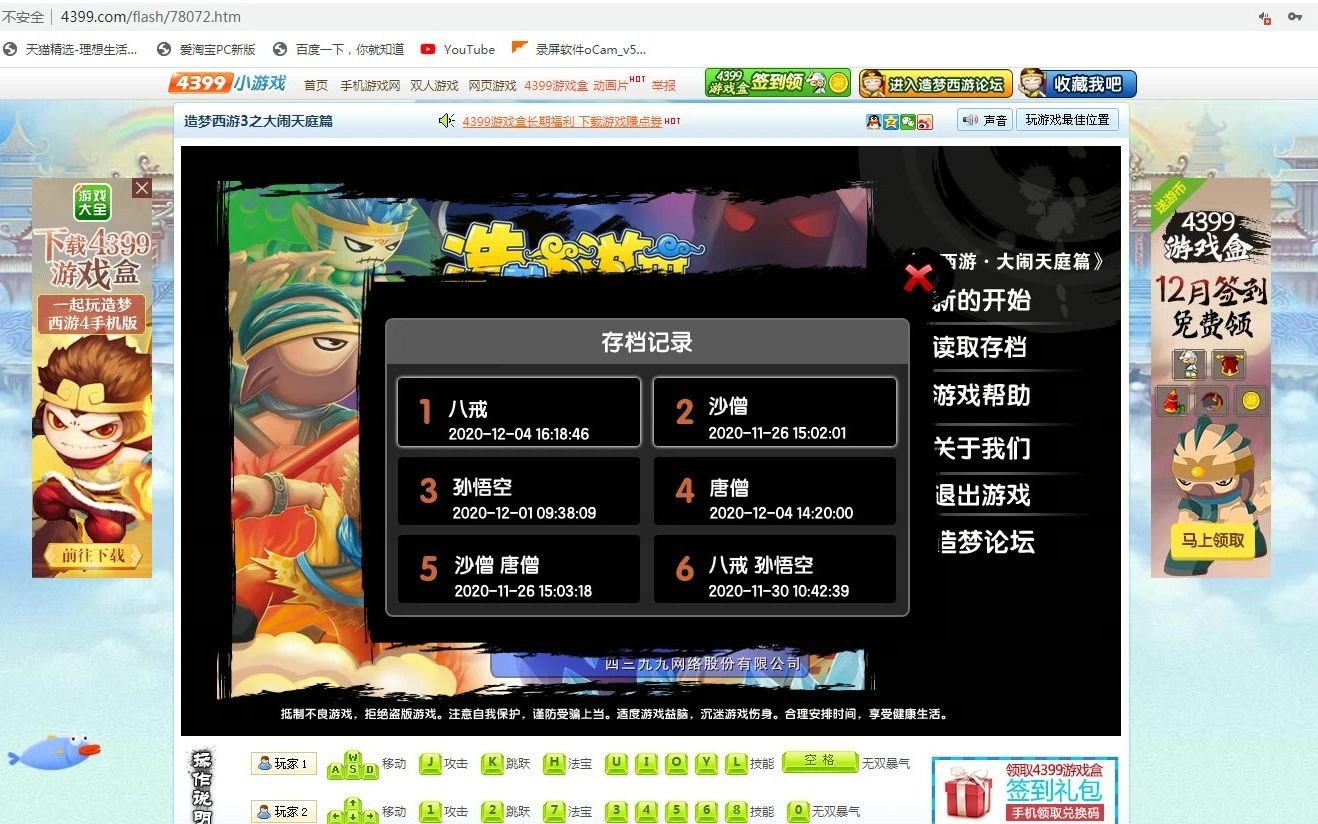
Task: Open 天猫精选 bookmark
Action: point(72,49)
